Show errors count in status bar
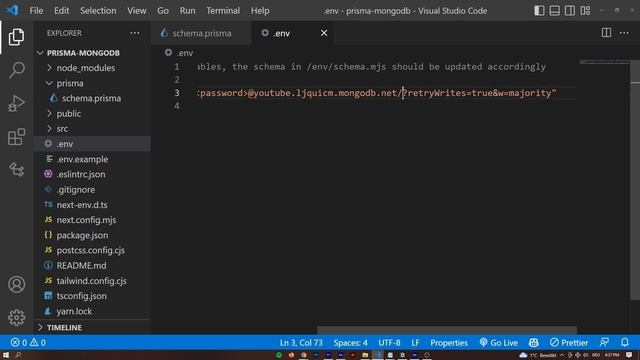Image resolution: width=640 pixels, height=360 pixels. pyautogui.click(x=19, y=342)
